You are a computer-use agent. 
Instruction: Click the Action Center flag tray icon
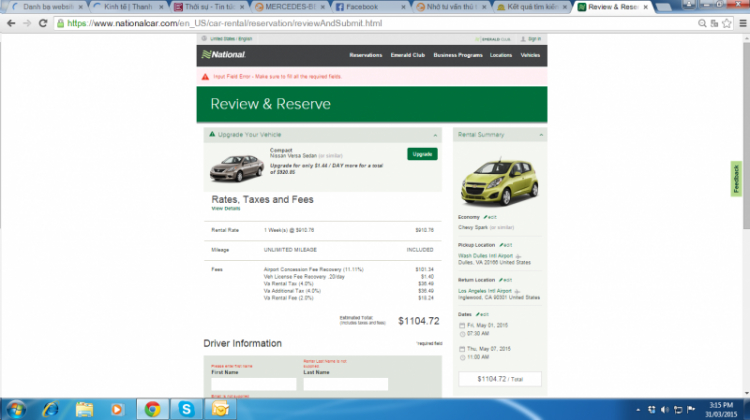(x=691, y=409)
